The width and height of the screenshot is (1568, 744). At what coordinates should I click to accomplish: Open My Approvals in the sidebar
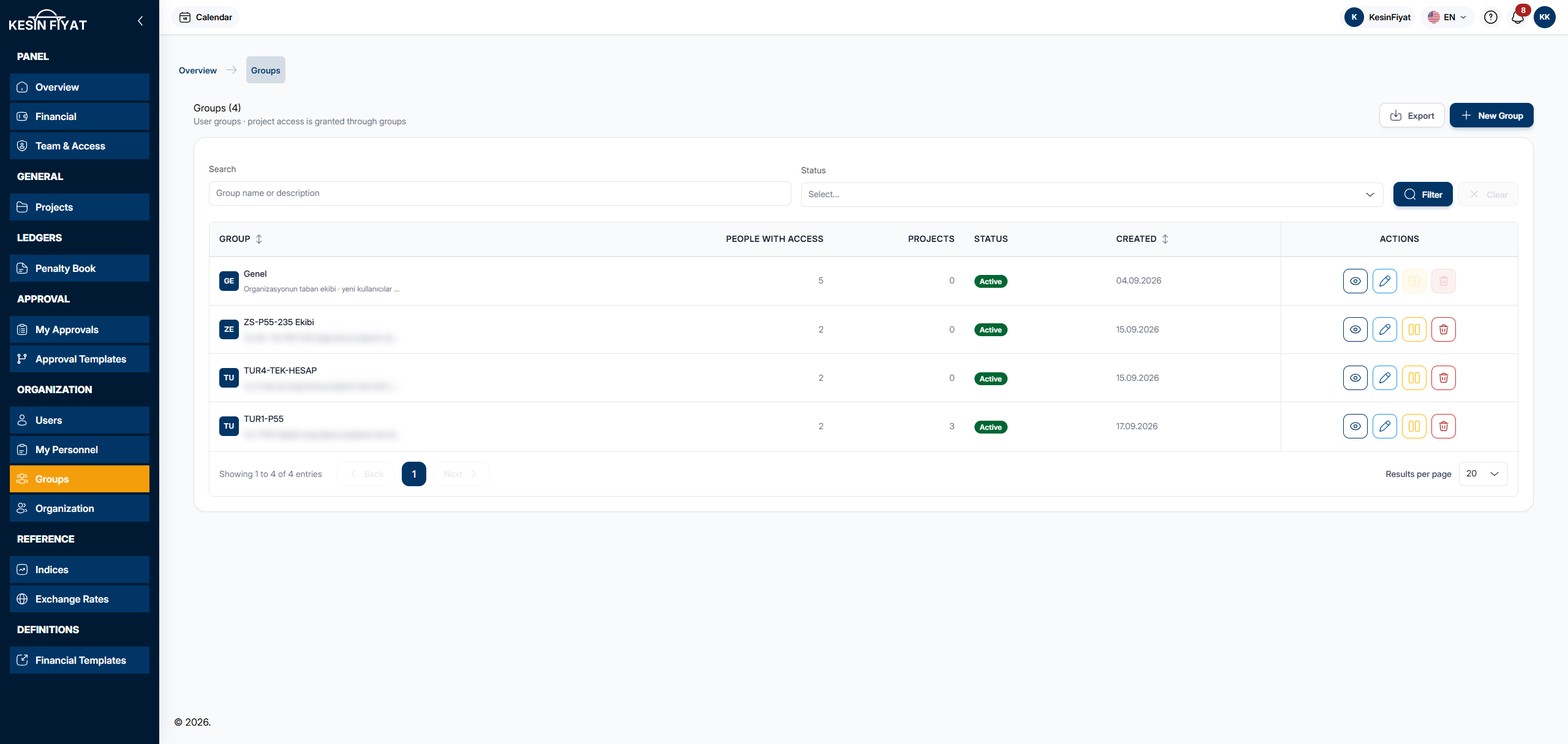coord(79,329)
